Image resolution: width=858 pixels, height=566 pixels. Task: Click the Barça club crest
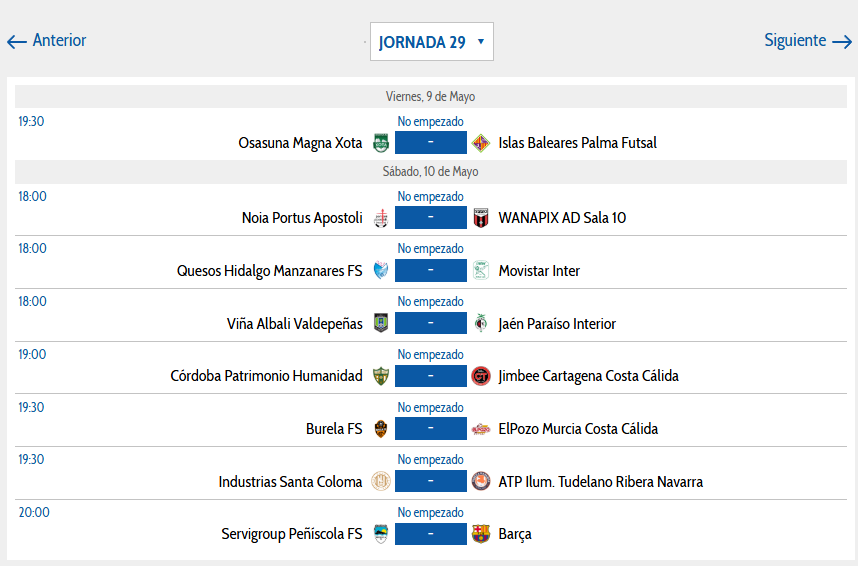point(480,534)
